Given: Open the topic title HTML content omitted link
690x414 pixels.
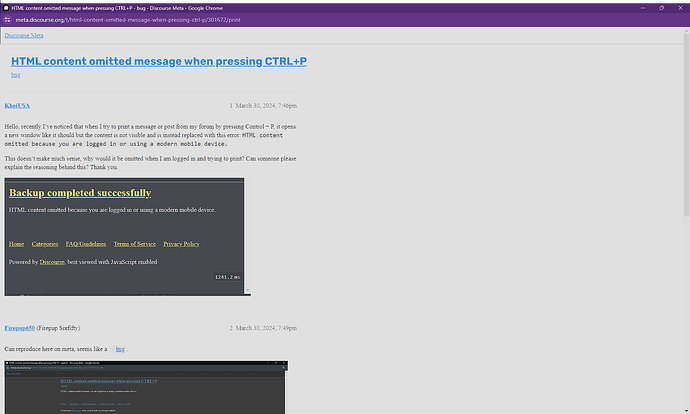Looking at the screenshot, I should tap(159, 61).
